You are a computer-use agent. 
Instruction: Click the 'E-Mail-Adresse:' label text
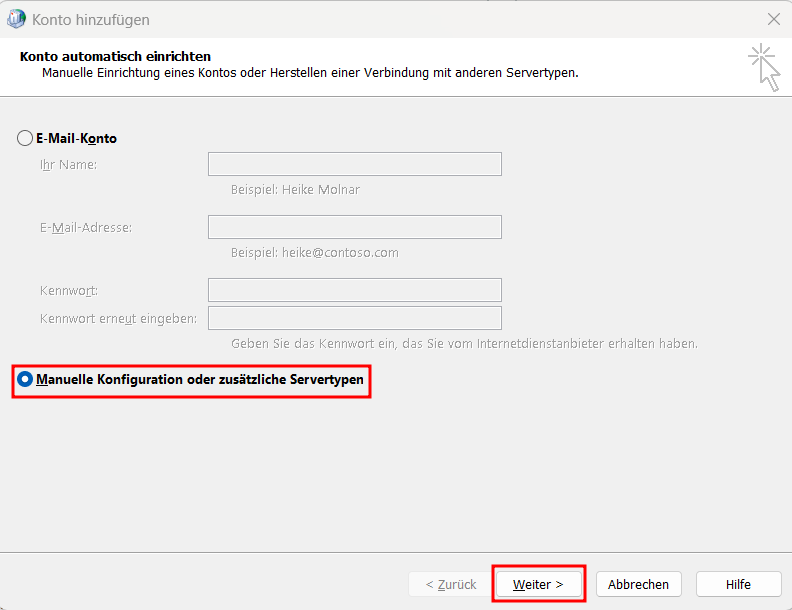tap(86, 227)
